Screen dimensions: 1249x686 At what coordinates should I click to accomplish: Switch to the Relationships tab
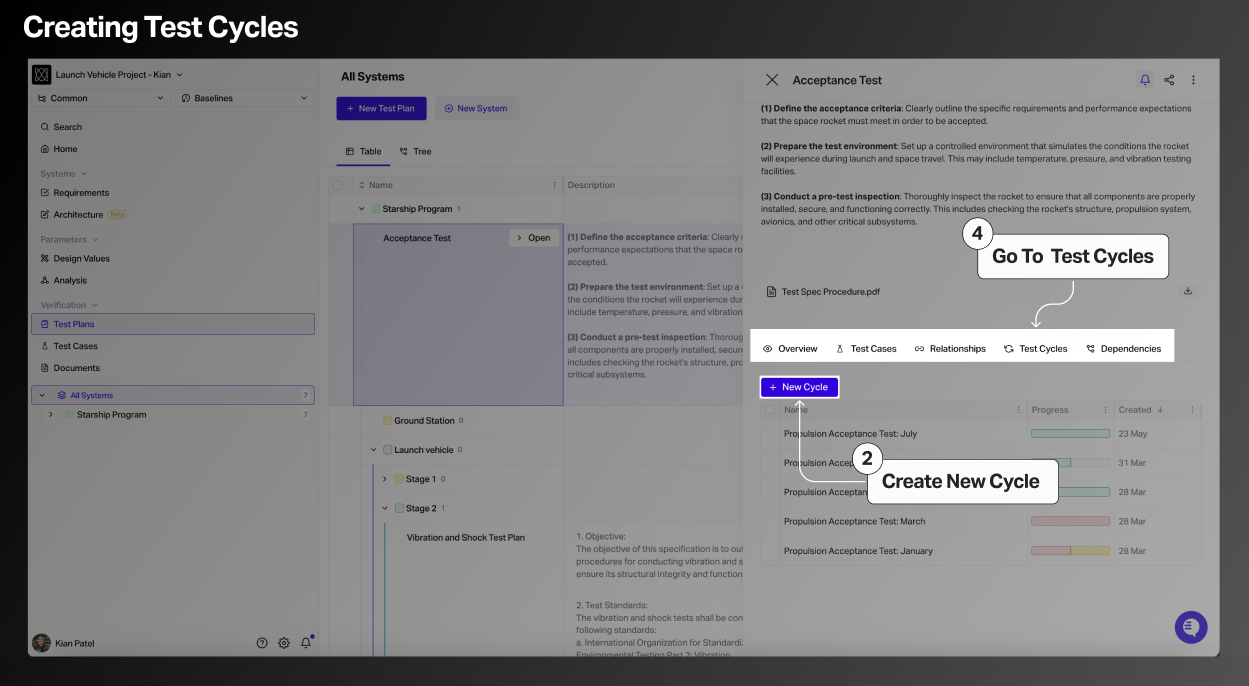pyautogui.click(x=950, y=349)
